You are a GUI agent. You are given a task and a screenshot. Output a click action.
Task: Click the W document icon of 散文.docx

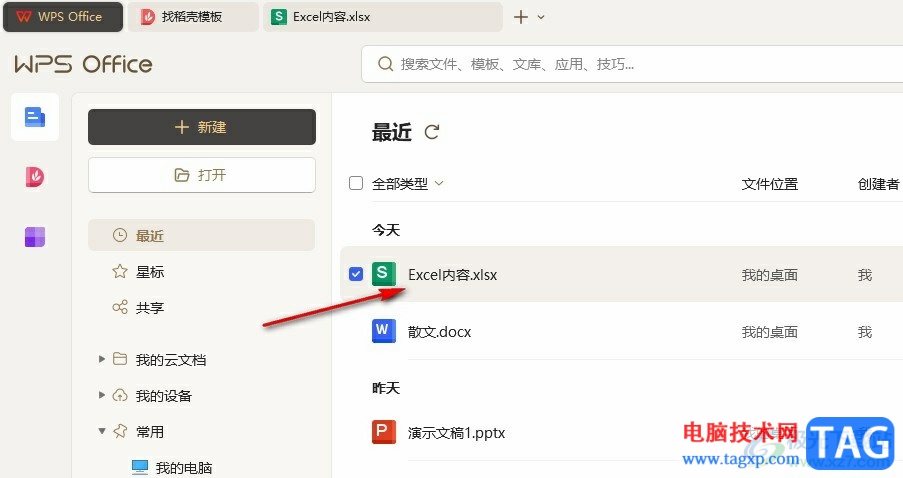tap(384, 331)
